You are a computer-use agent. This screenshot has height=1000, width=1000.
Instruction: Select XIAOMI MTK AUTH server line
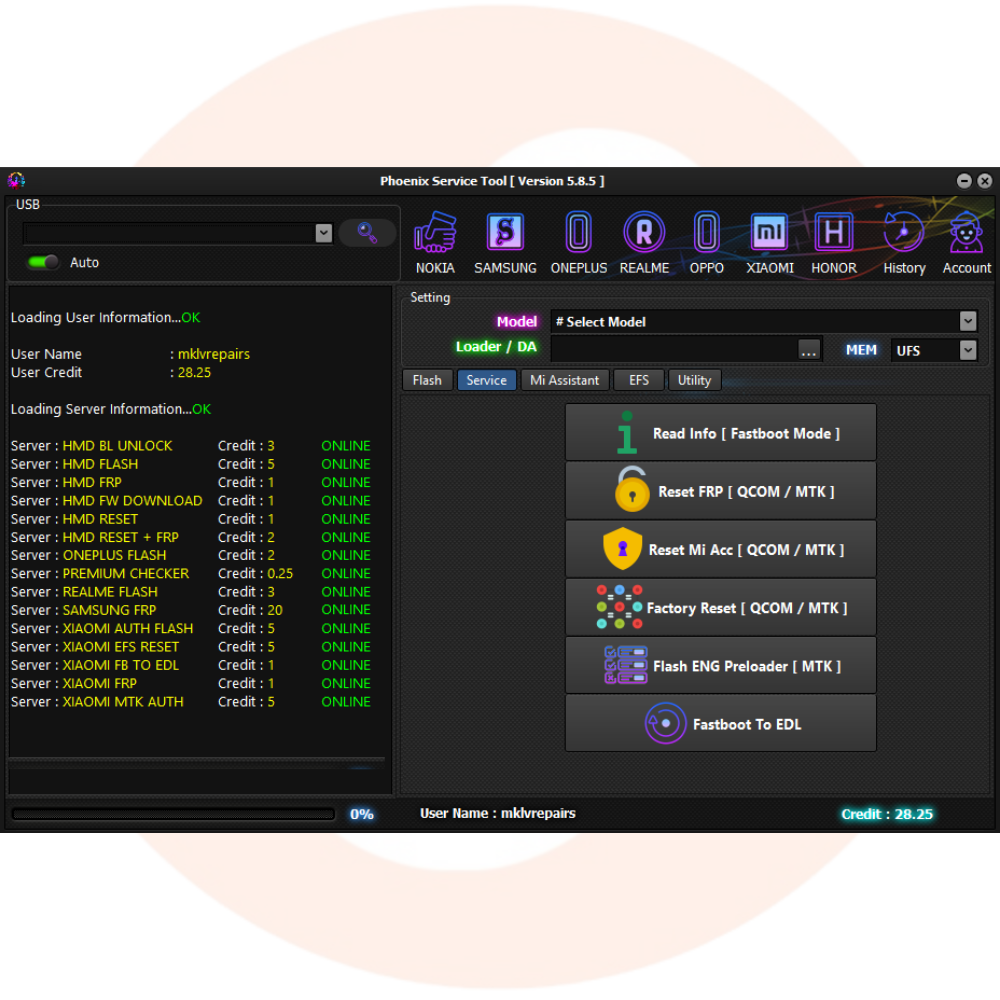[191, 702]
